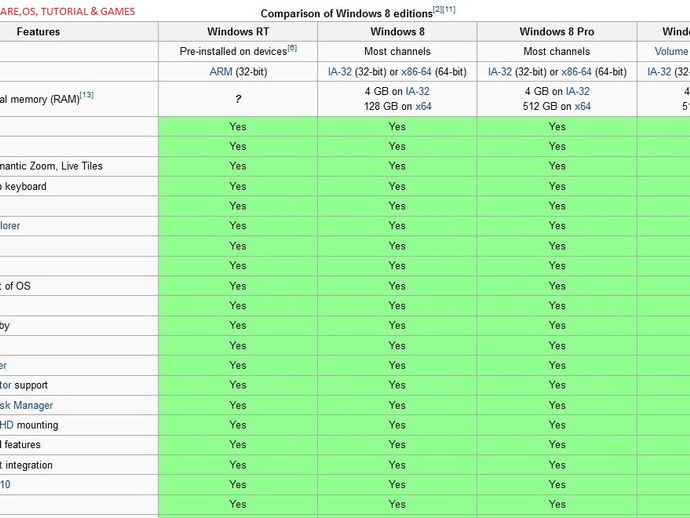Open the IA-32 architecture link in Windows 8 Pro column
This screenshot has height=518, width=690.
(500, 72)
